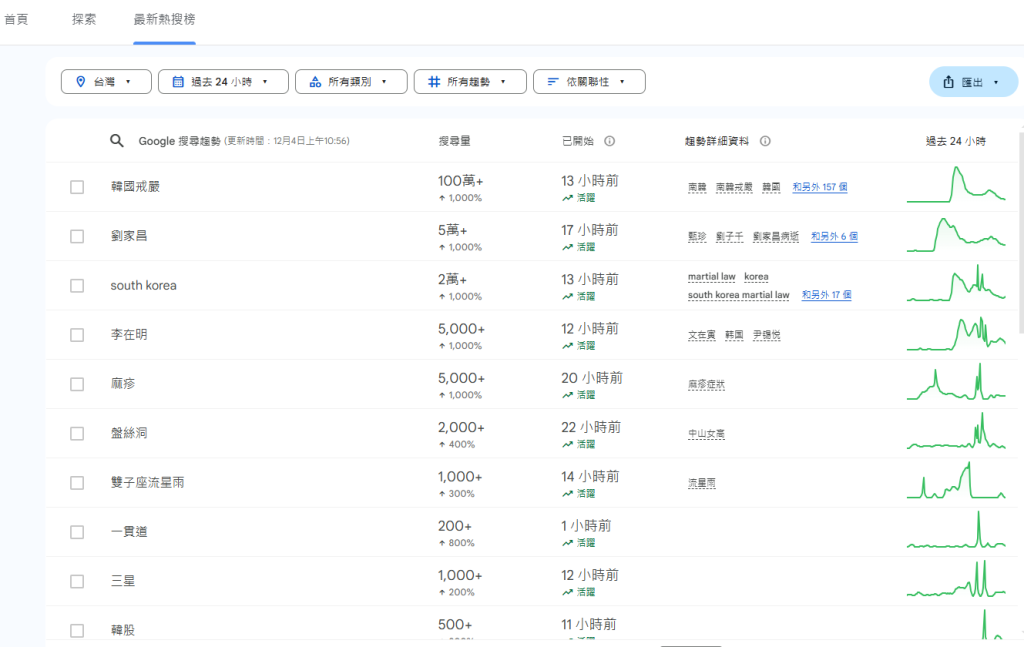
Task: Go to the 首頁 tab
Action: click(16, 20)
